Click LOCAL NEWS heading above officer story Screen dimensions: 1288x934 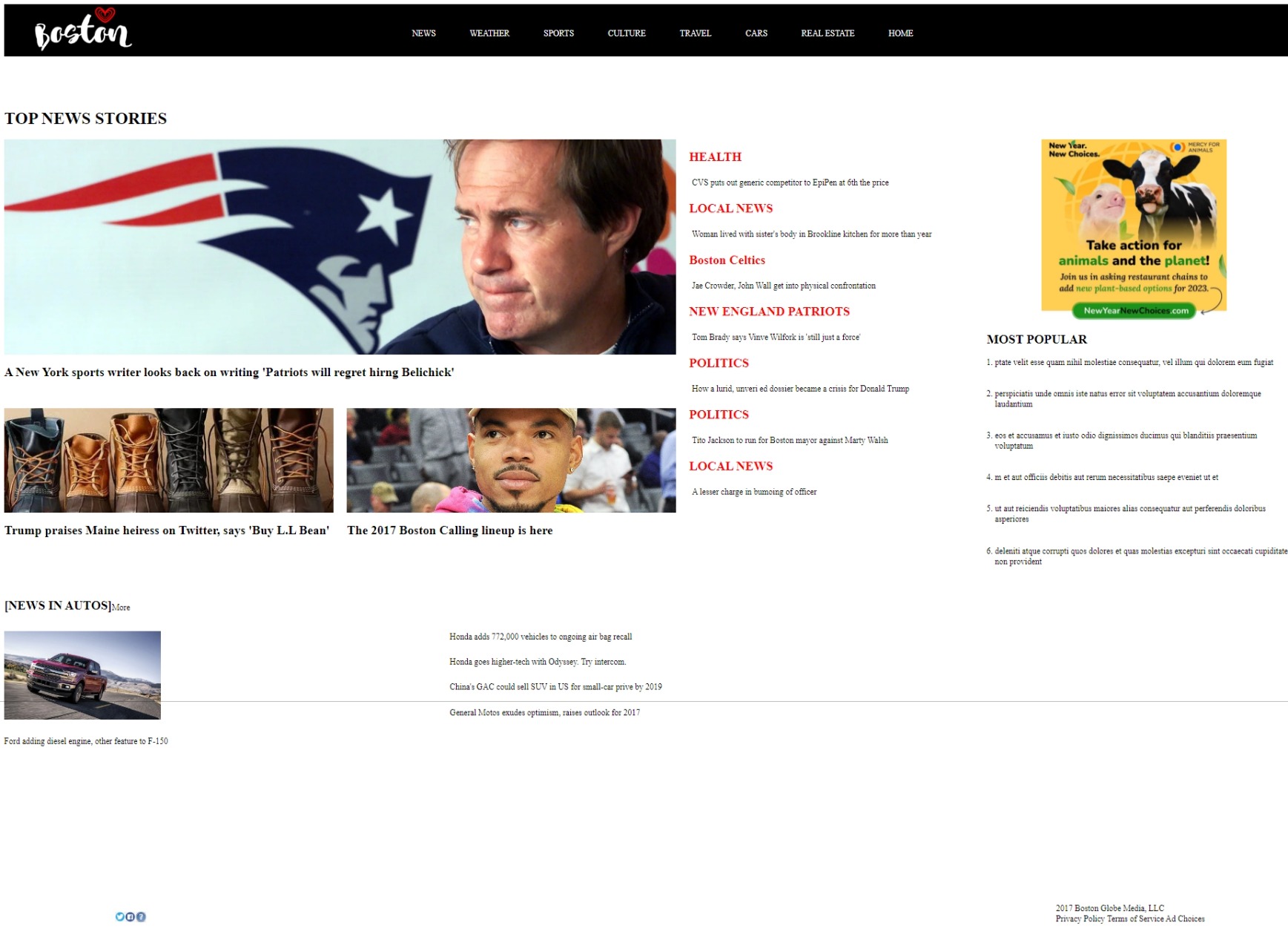pos(731,467)
